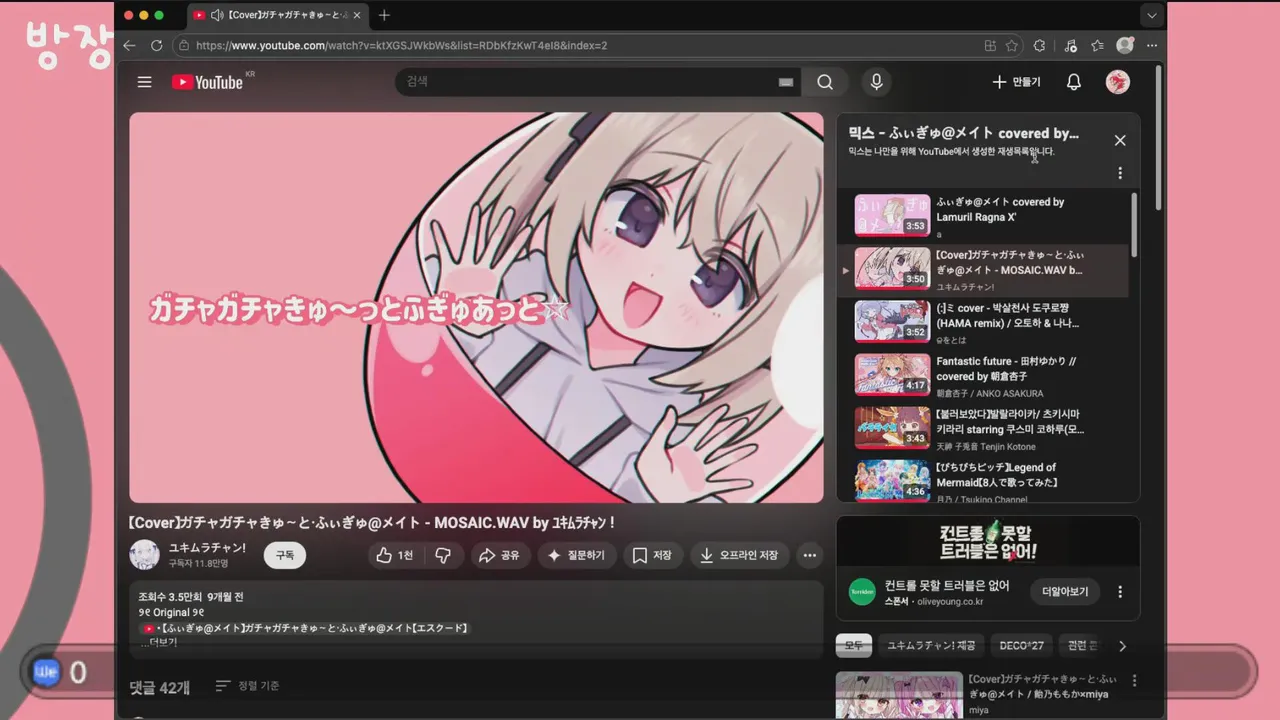Click the 더알아보기 ad button

pos(1065,591)
